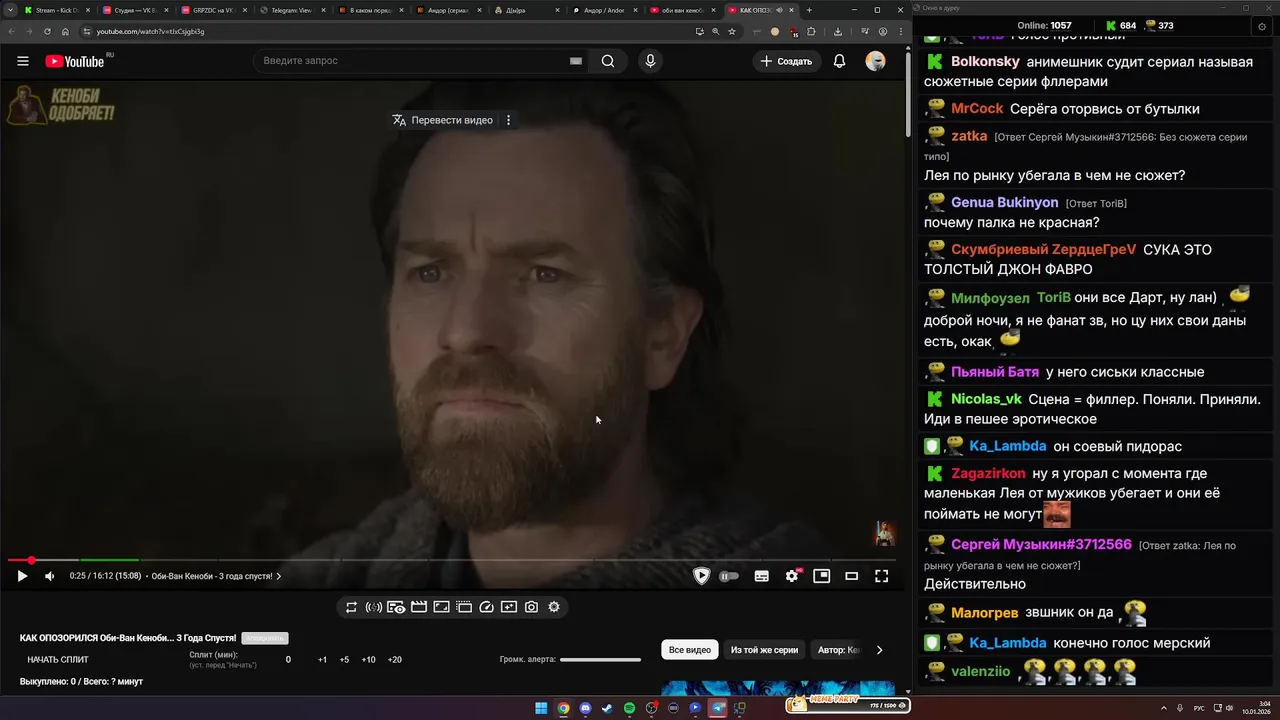Open Steam from taskbar
The height and width of the screenshot is (720, 1280).
pos(607,708)
